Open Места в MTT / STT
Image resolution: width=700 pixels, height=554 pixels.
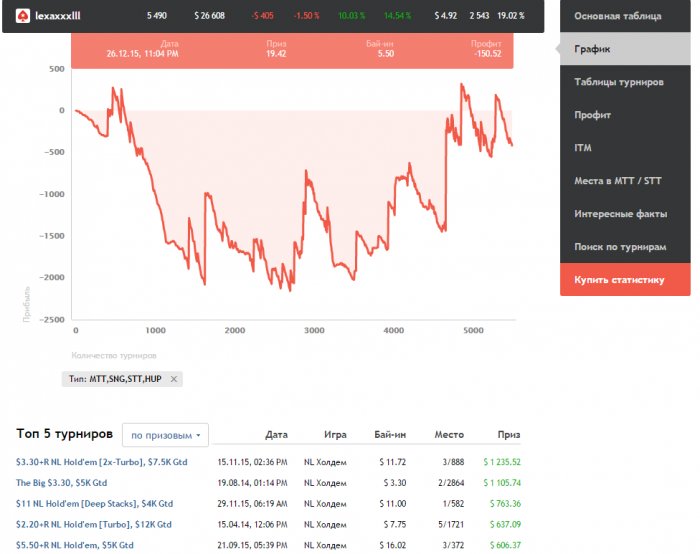tap(617, 181)
